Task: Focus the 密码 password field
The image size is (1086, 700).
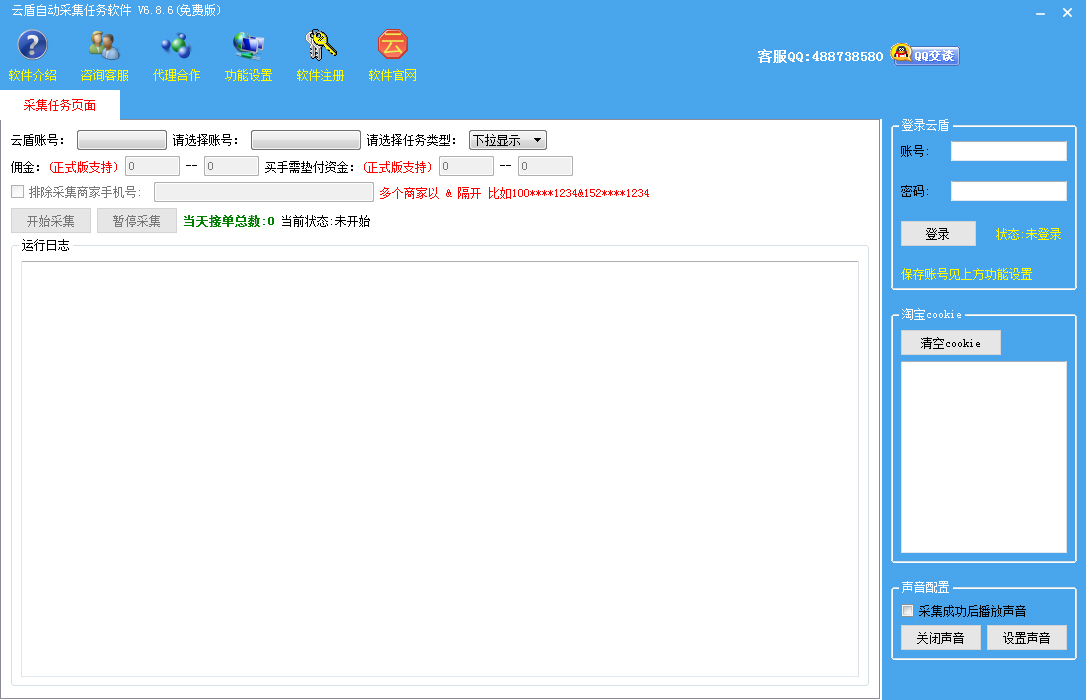Action: pyautogui.click(x=1008, y=191)
